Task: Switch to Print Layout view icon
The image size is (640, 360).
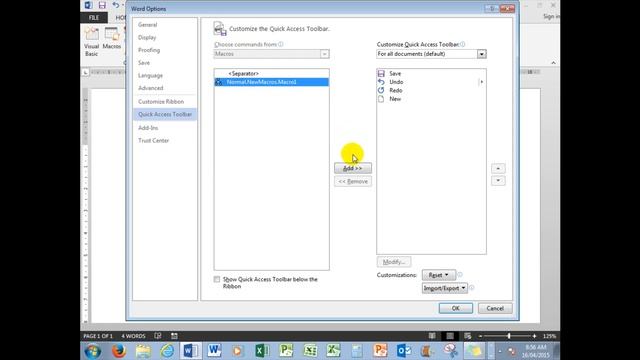Action: [x=450, y=336]
